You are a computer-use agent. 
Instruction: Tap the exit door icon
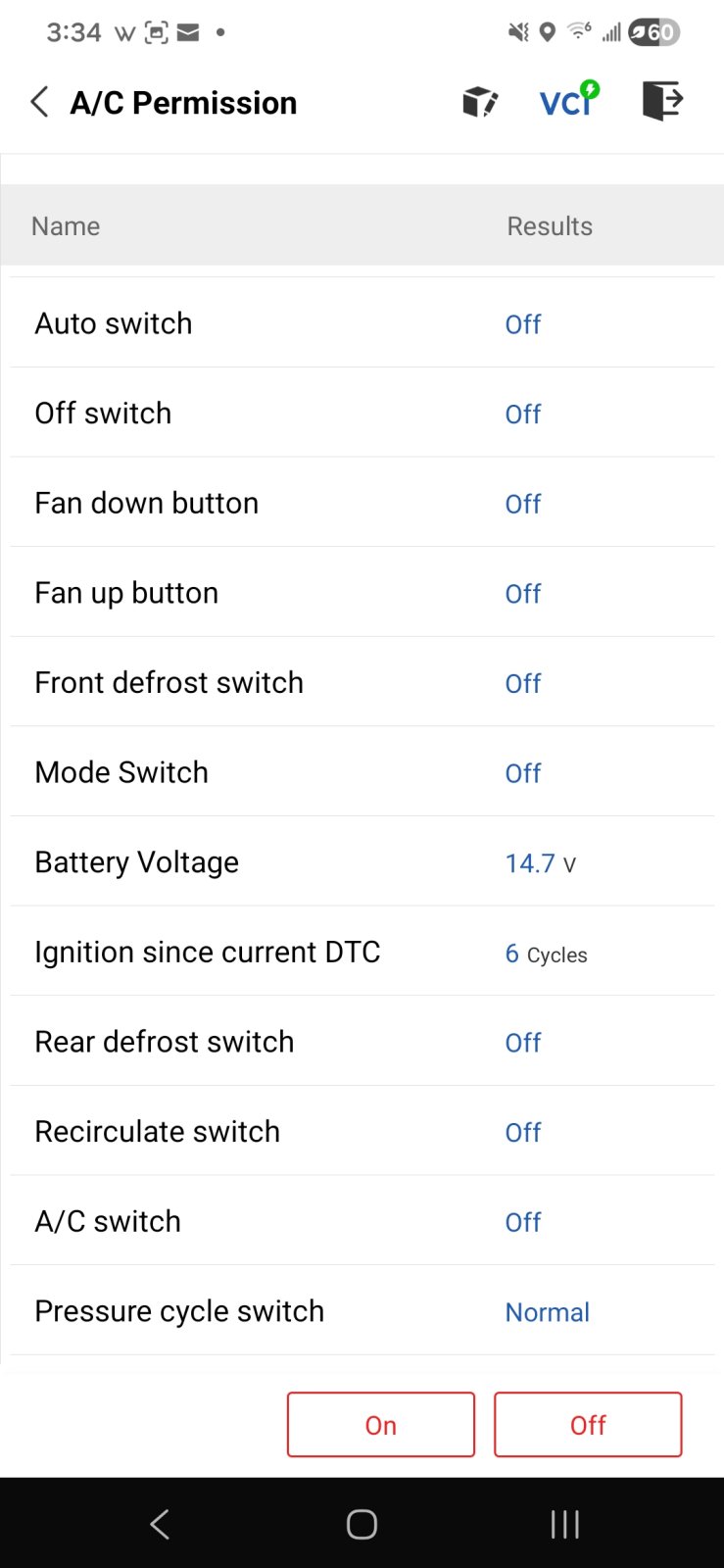tap(662, 100)
